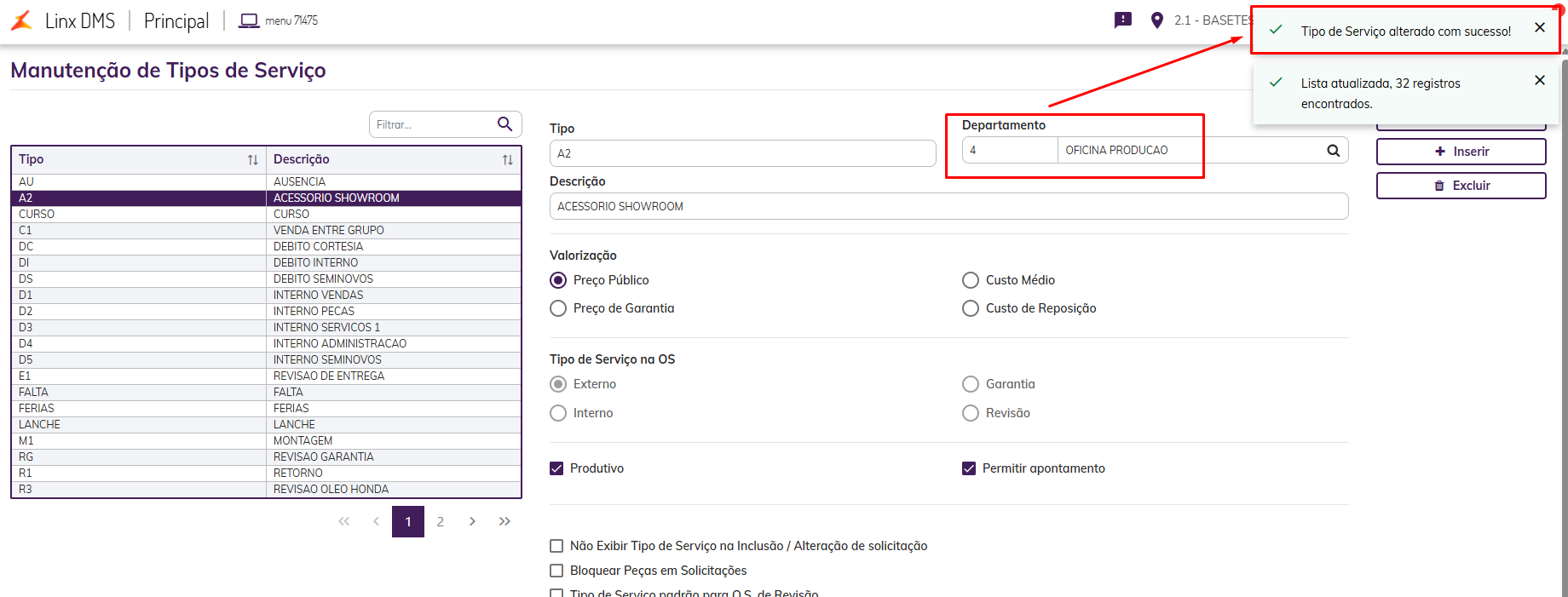The height and width of the screenshot is (597, 1568).
Task: Click the Linx DMS logo icon
Action: tap(21, 20)
